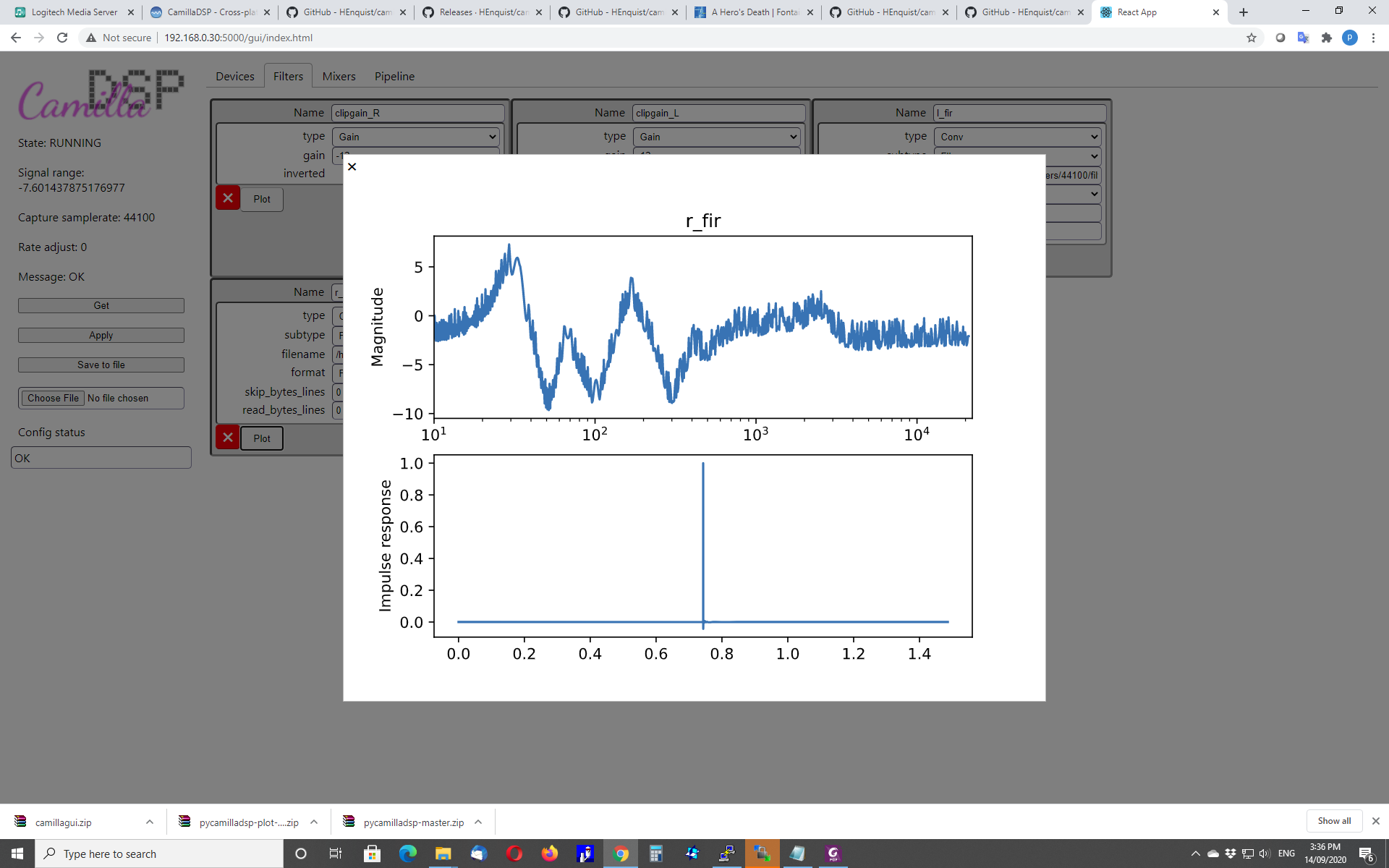Open File Explorer from taskbar

[443, 854]
